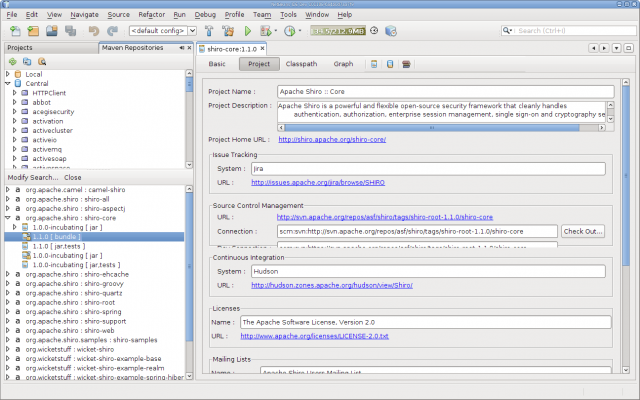Viewport: 640px width, 400px height.
Task: Switch to the Classpath tab
Action: (x=302, y=64)
